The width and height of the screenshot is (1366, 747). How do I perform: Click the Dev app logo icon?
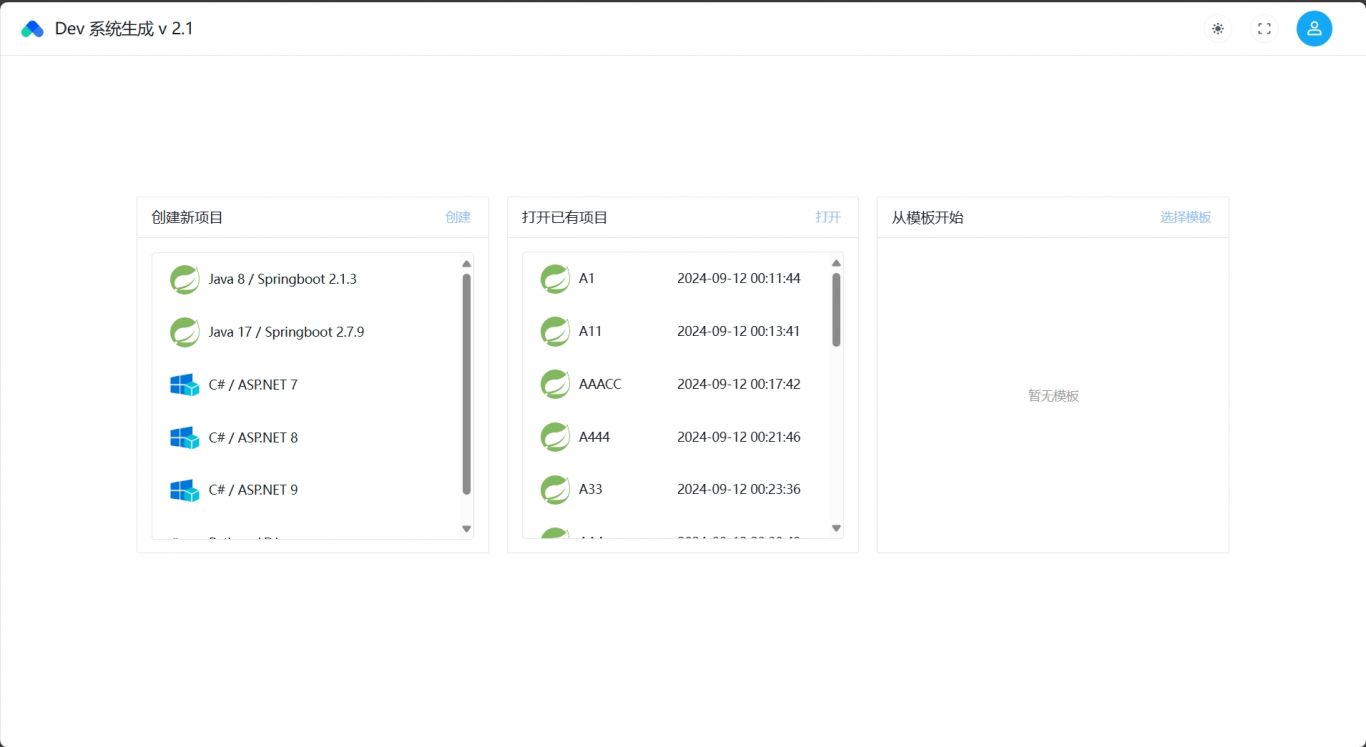[x=32, y=29]
